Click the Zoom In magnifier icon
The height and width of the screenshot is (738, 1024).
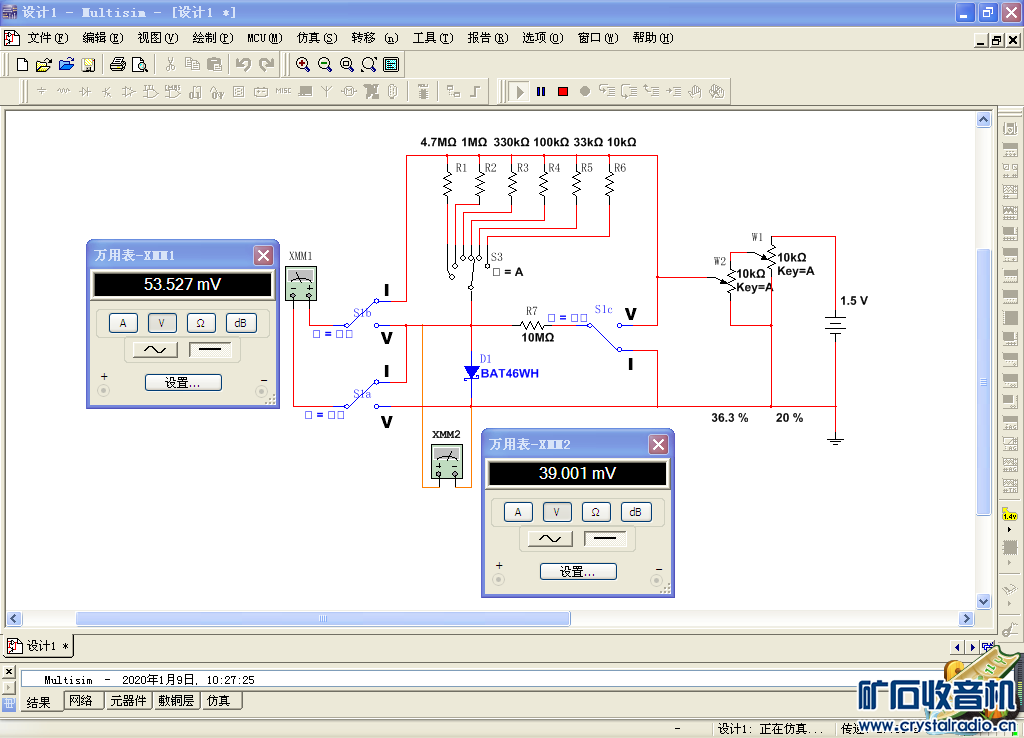coord(303,65)
